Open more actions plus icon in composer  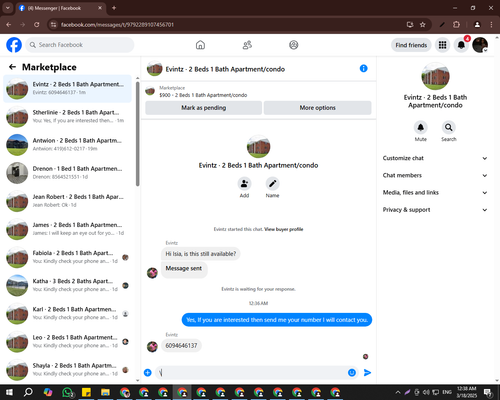148,373
